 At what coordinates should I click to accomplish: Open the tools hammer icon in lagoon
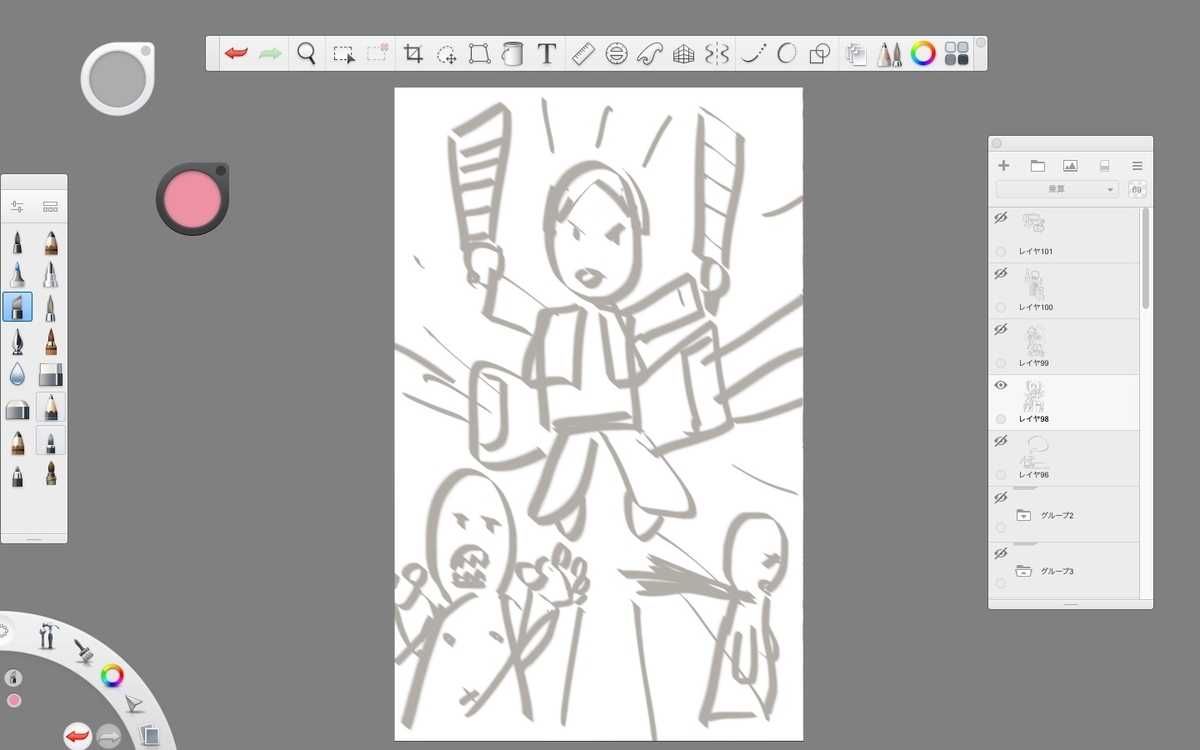point(48,636)
